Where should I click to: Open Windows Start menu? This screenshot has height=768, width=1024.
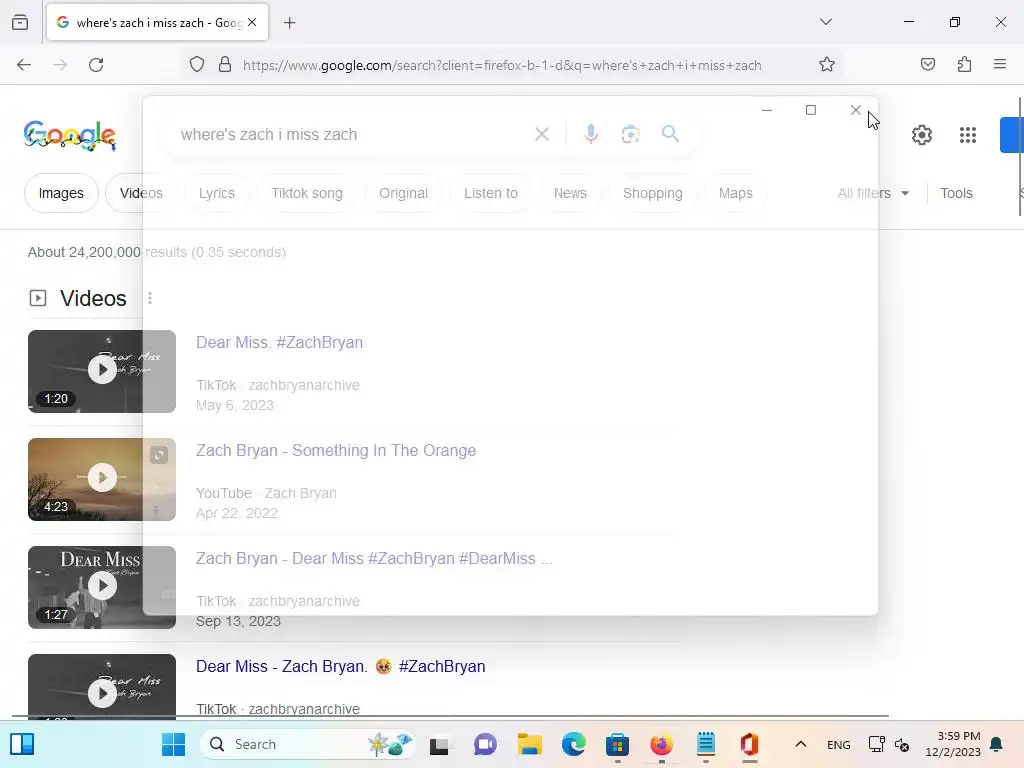pyautogui.click(x=173, y=744)
